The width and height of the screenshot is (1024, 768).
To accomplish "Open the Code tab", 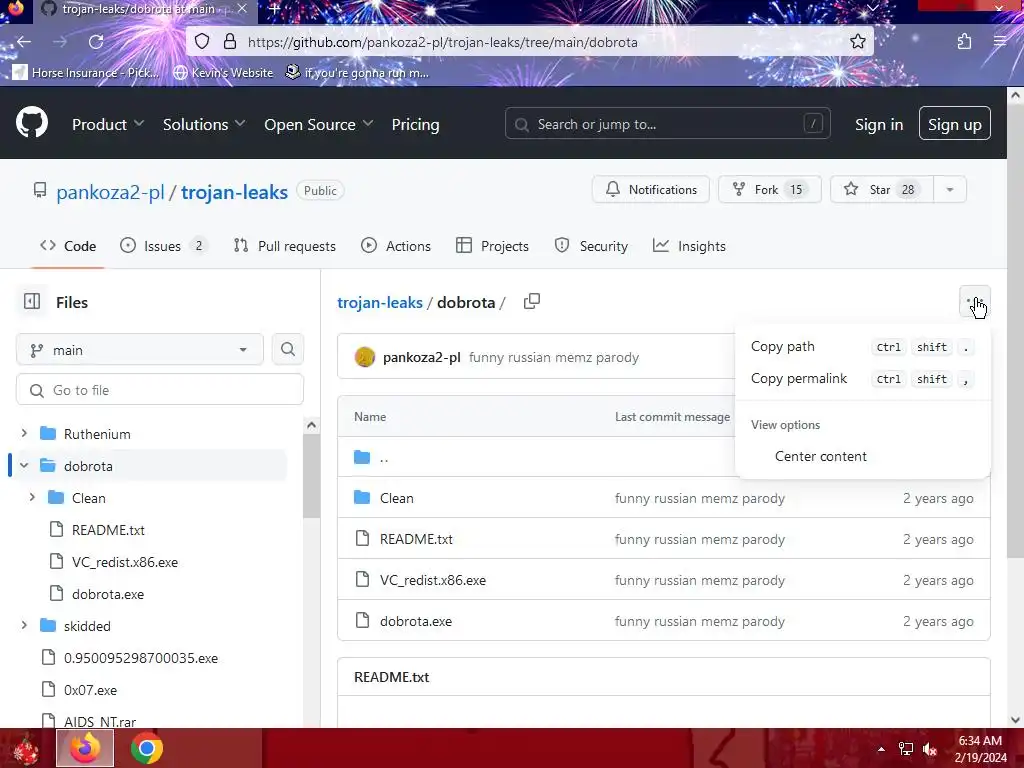I will click(68, 246).
